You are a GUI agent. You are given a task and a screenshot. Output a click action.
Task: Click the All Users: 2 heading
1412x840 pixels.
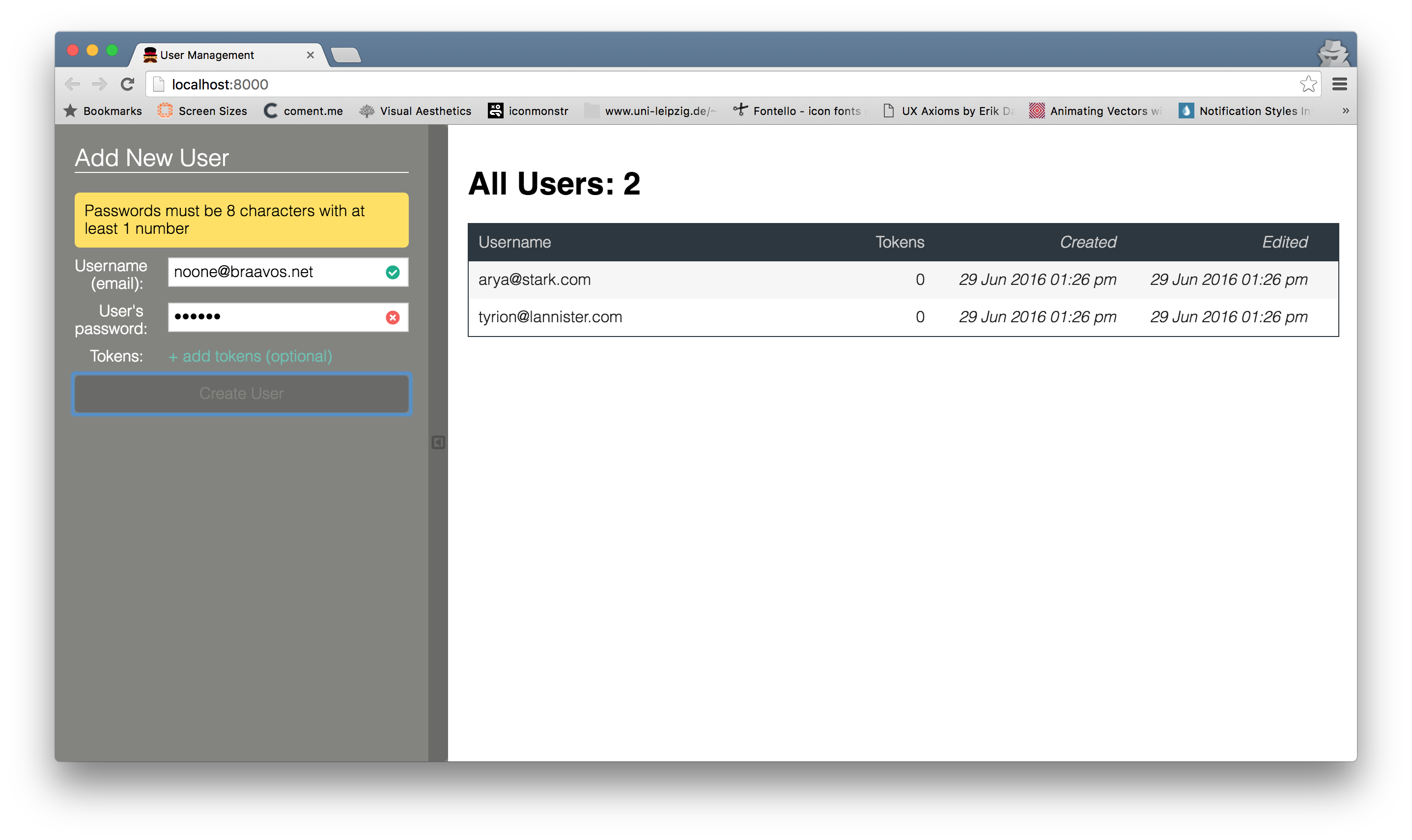click(x=554, y=184)
